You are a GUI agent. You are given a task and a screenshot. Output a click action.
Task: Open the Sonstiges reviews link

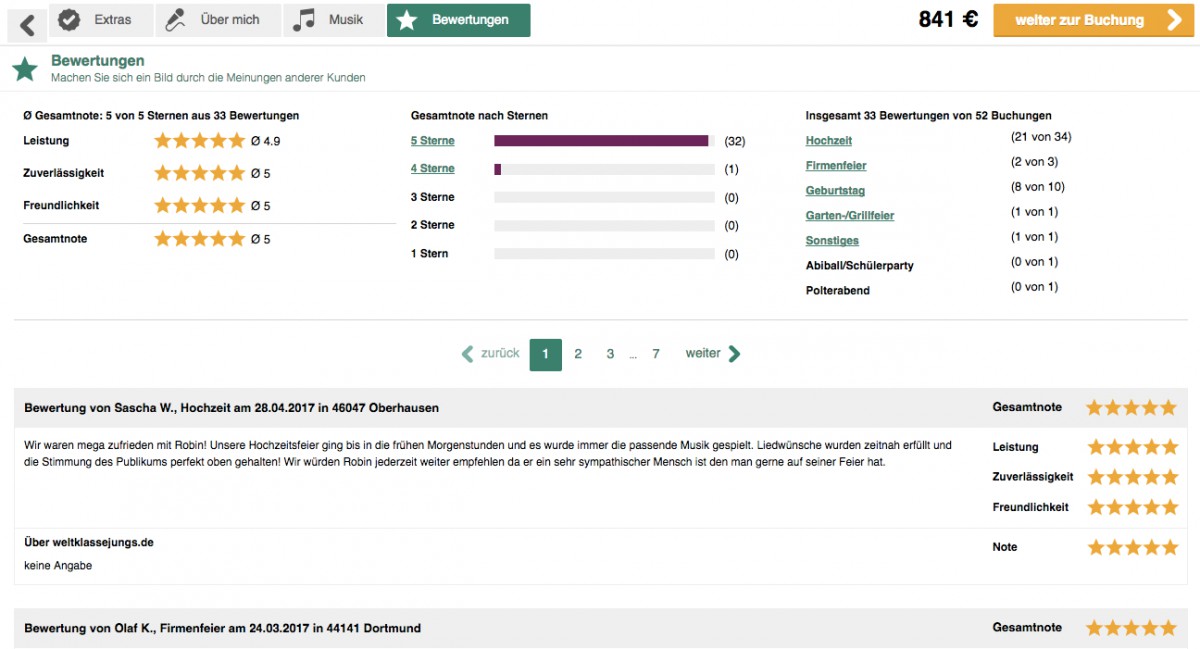[832, 241]
